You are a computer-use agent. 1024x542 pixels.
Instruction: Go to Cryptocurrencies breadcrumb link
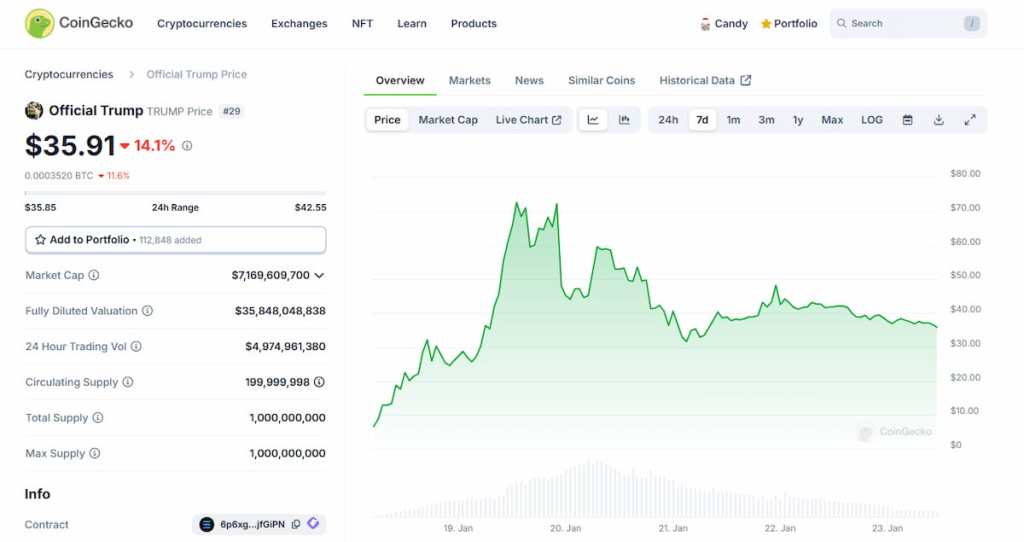(x=69, y=74)
